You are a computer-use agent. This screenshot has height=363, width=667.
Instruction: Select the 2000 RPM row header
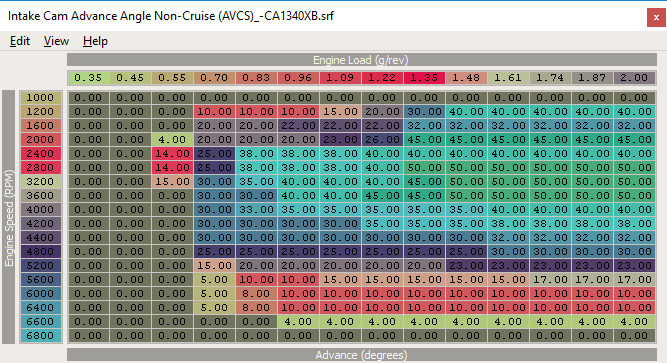click(x=40, y=140)
